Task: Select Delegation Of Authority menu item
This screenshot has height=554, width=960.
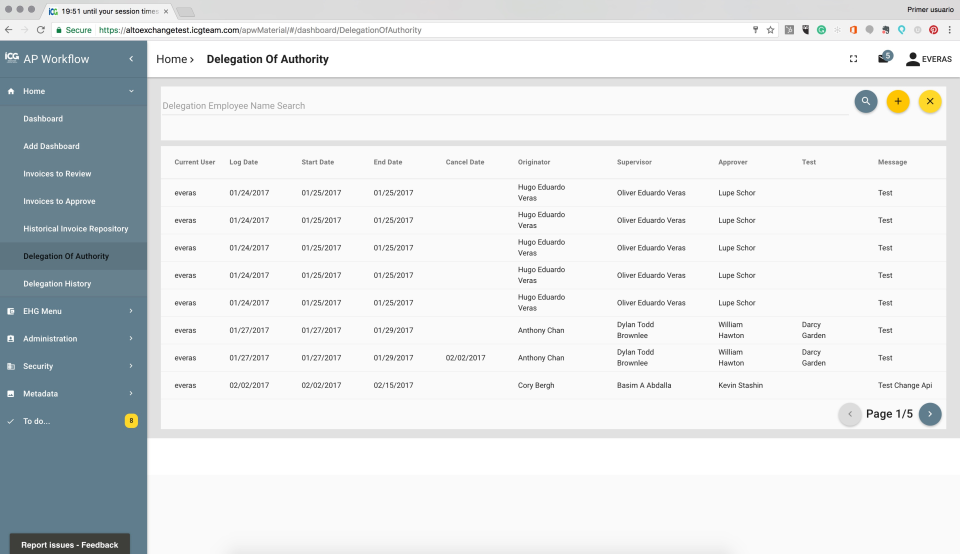Action: point(73,256)
